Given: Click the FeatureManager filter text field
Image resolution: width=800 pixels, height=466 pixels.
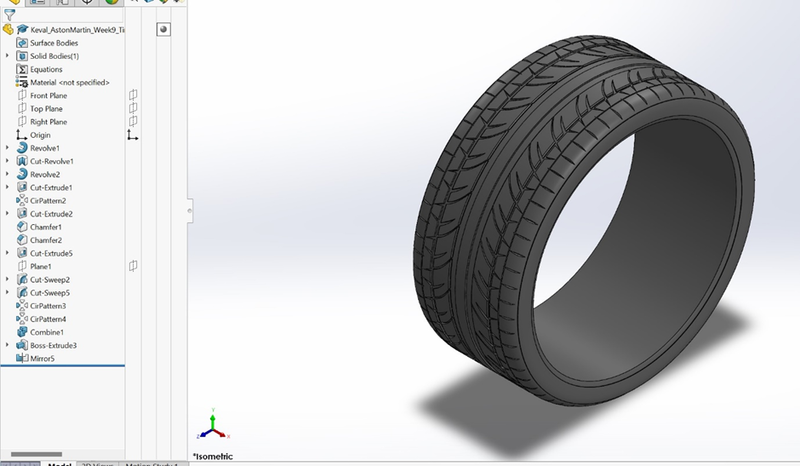Looking at the screenshot, I should (x=71, y=16).
